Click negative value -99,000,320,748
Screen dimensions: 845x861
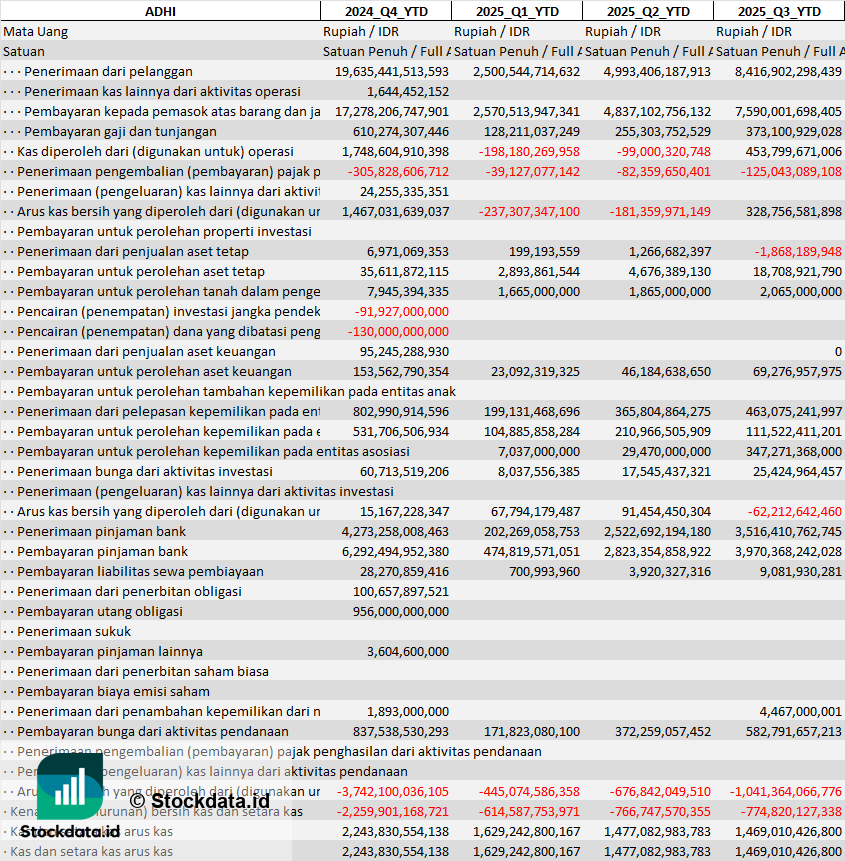click(663, 152)
